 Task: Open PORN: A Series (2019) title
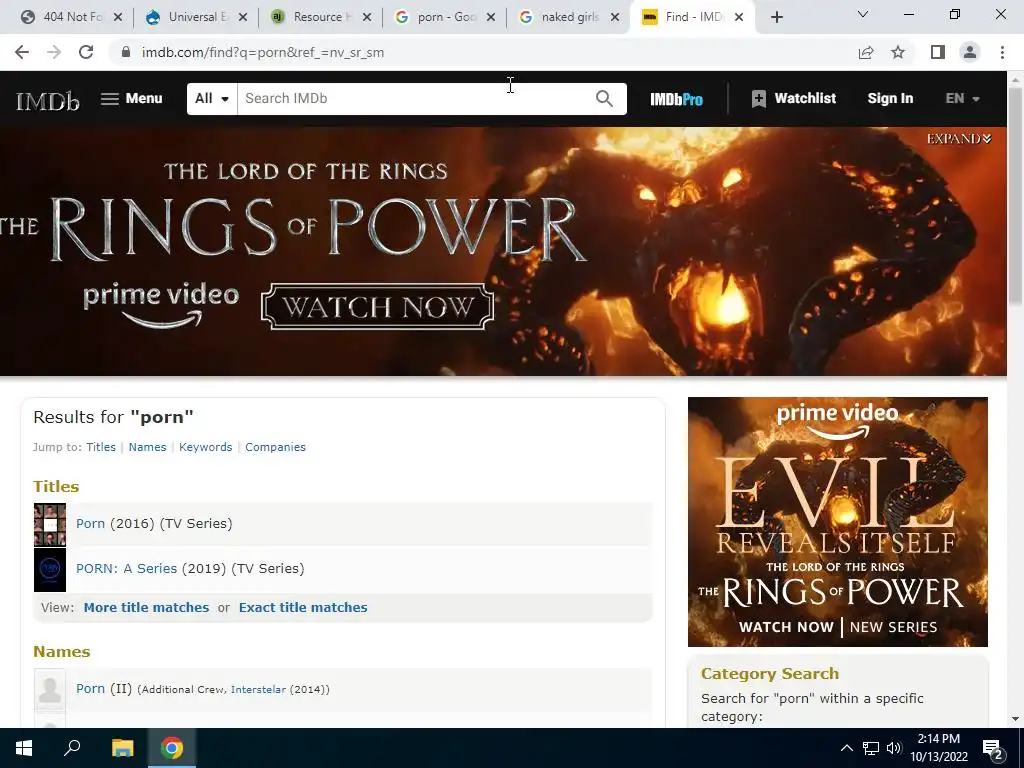click(x=126, y=568)
